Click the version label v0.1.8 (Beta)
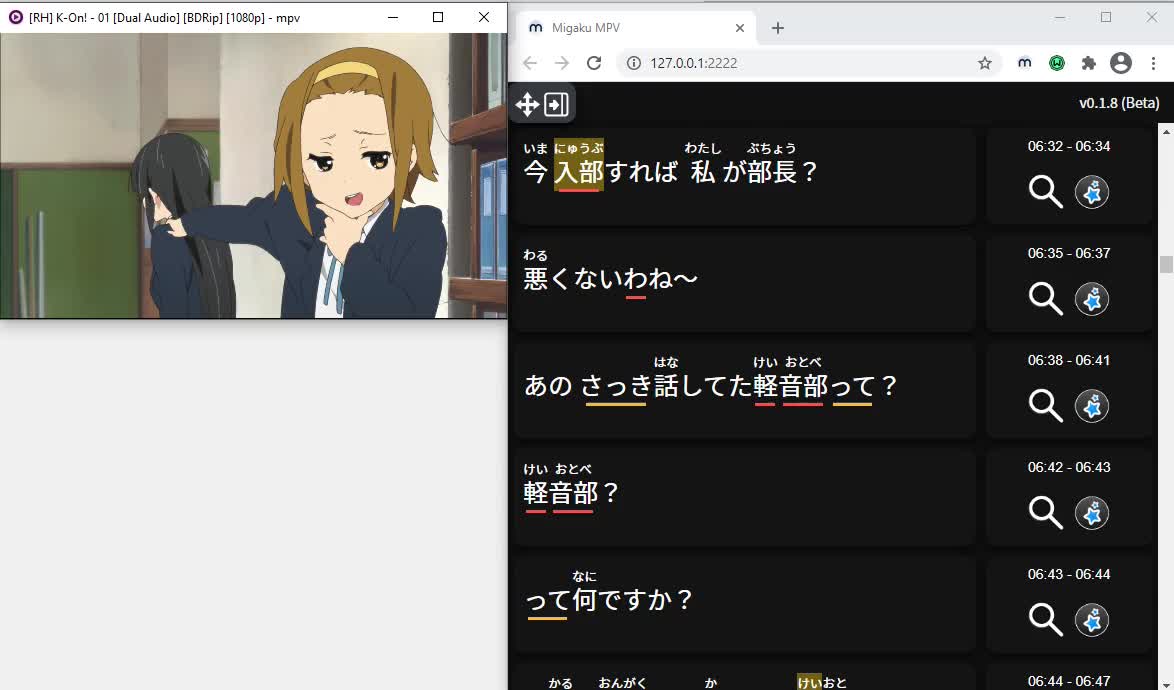Image resolution: width=1174 pixels, height=690 pixels. pos(1119,103)
